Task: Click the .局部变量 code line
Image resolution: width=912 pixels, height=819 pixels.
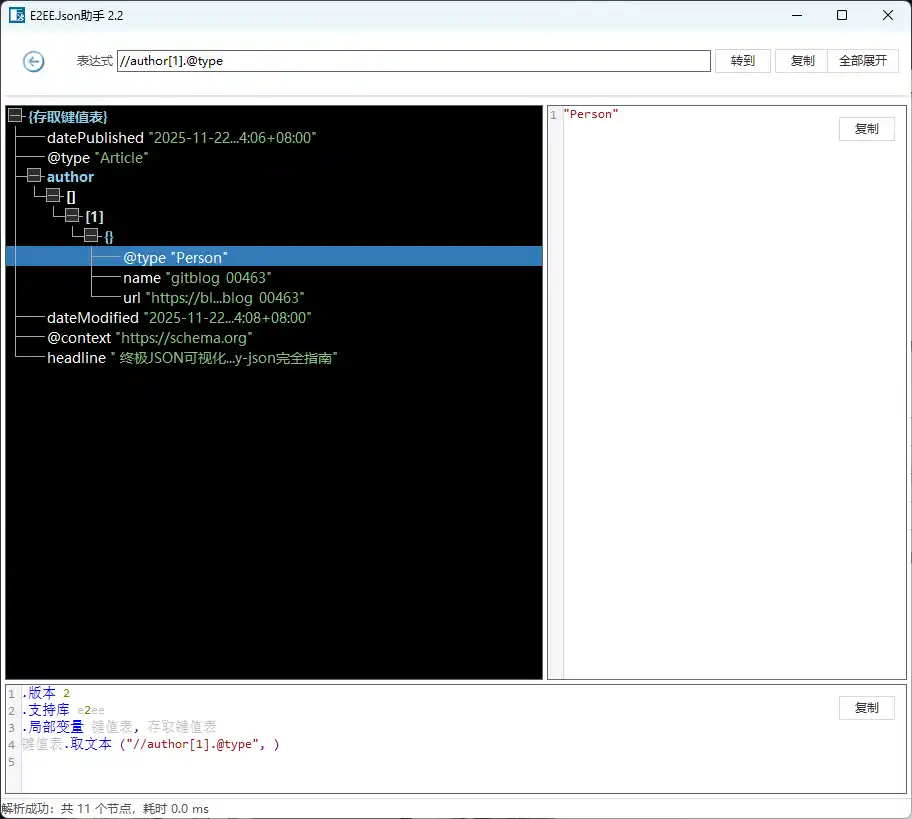Action: click(119, 727)
